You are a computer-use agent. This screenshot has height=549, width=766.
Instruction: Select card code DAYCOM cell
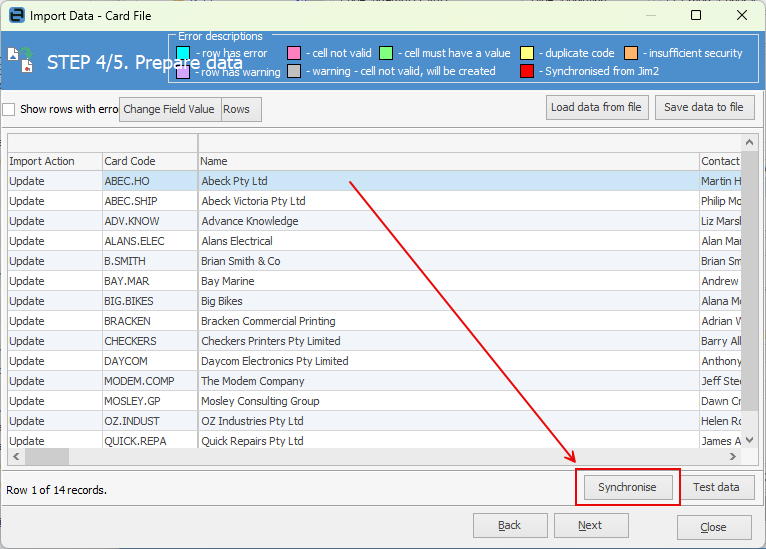[x=149, y=361]
